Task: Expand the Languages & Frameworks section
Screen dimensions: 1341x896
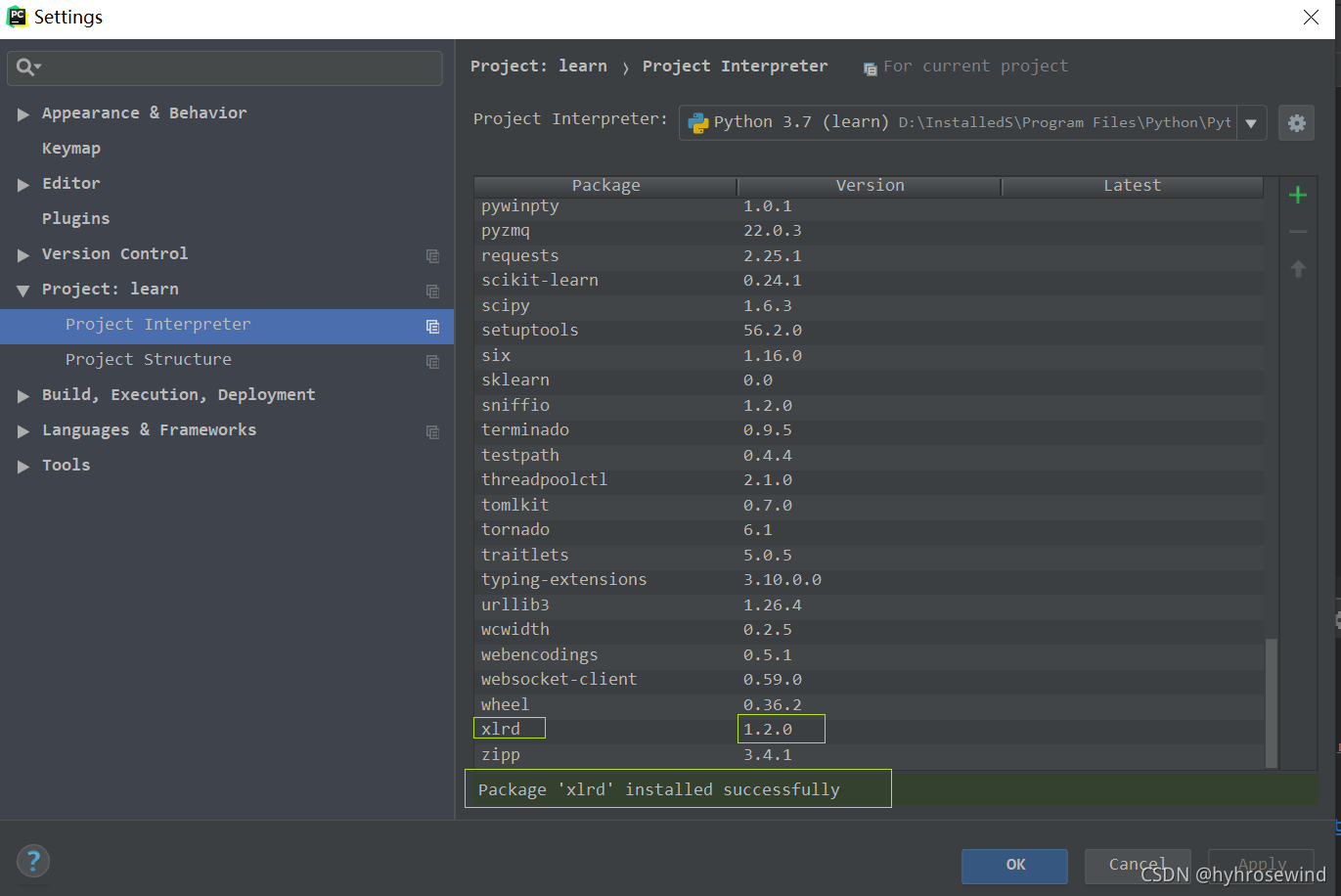Action: click(x=22, y=431)
